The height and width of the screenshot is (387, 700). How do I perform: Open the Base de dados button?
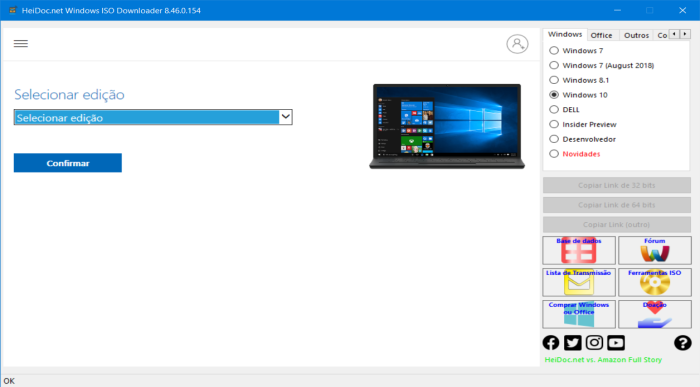(x=579, y=250)
